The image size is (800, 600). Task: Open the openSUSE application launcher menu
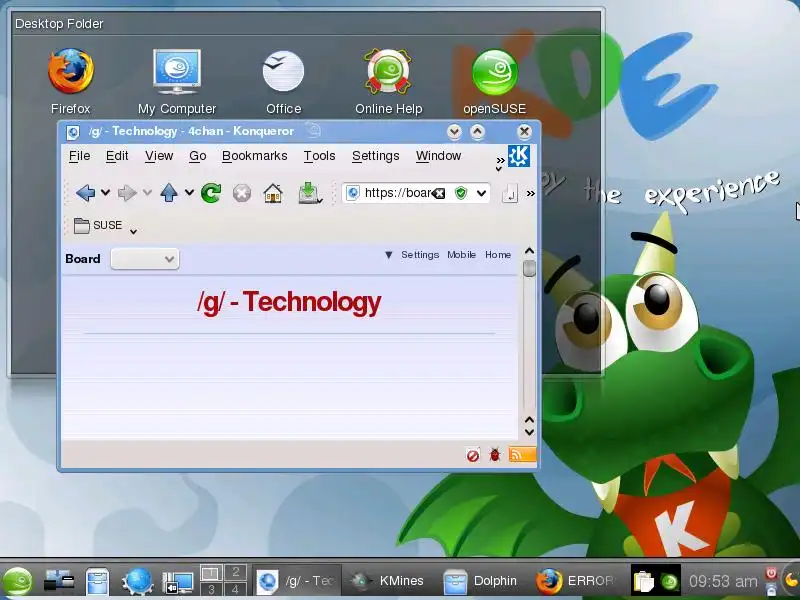[x=17, y=582]
